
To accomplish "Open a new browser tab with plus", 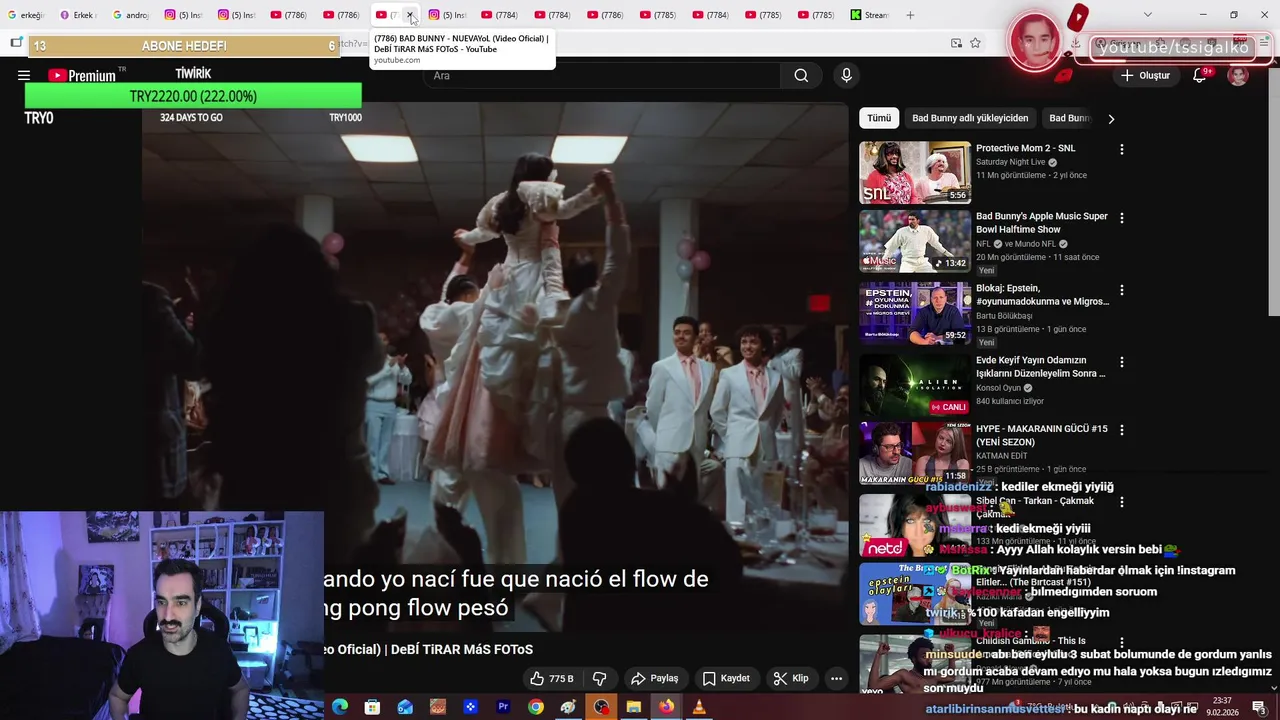I will point(910,15).
